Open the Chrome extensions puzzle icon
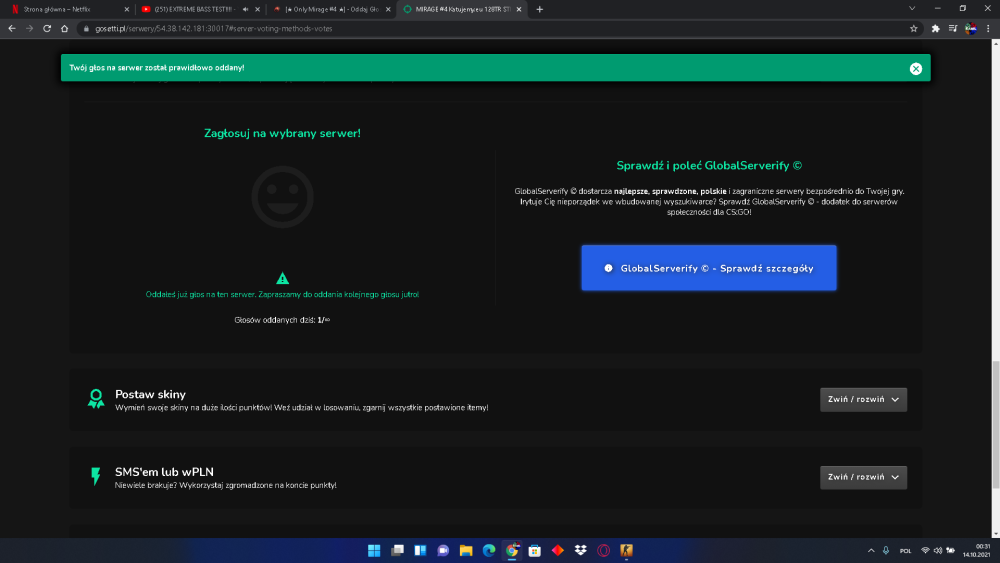Screen dimensions: 1000x563 coord(935,29)
